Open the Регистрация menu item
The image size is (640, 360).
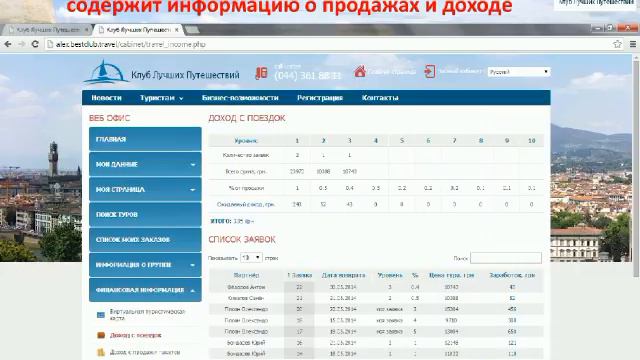(x=320, y=98)
